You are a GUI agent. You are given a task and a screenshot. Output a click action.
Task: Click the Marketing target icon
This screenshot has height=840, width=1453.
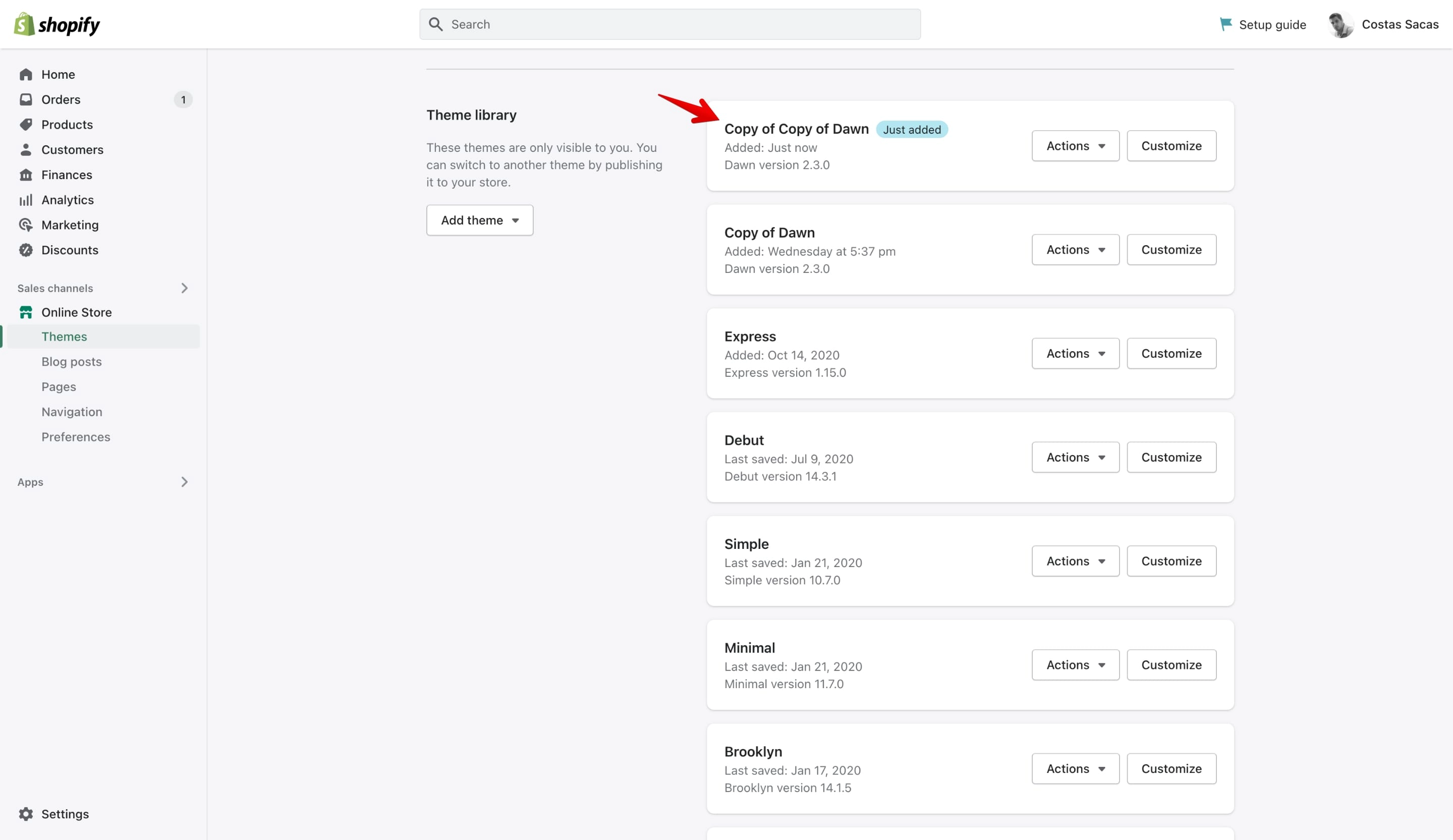26,225
